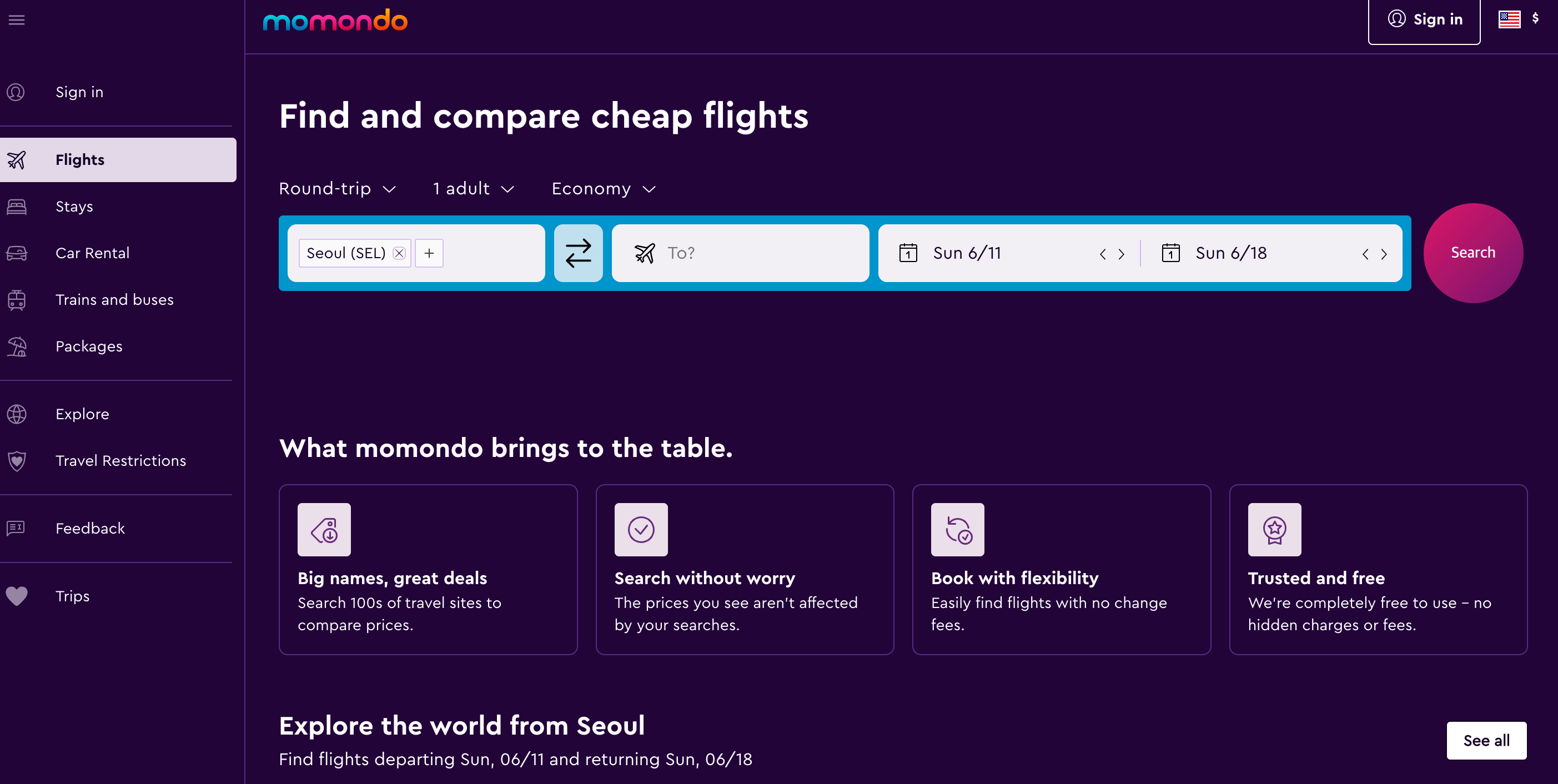Click the Big names, great deals icon

pos(324,529)
